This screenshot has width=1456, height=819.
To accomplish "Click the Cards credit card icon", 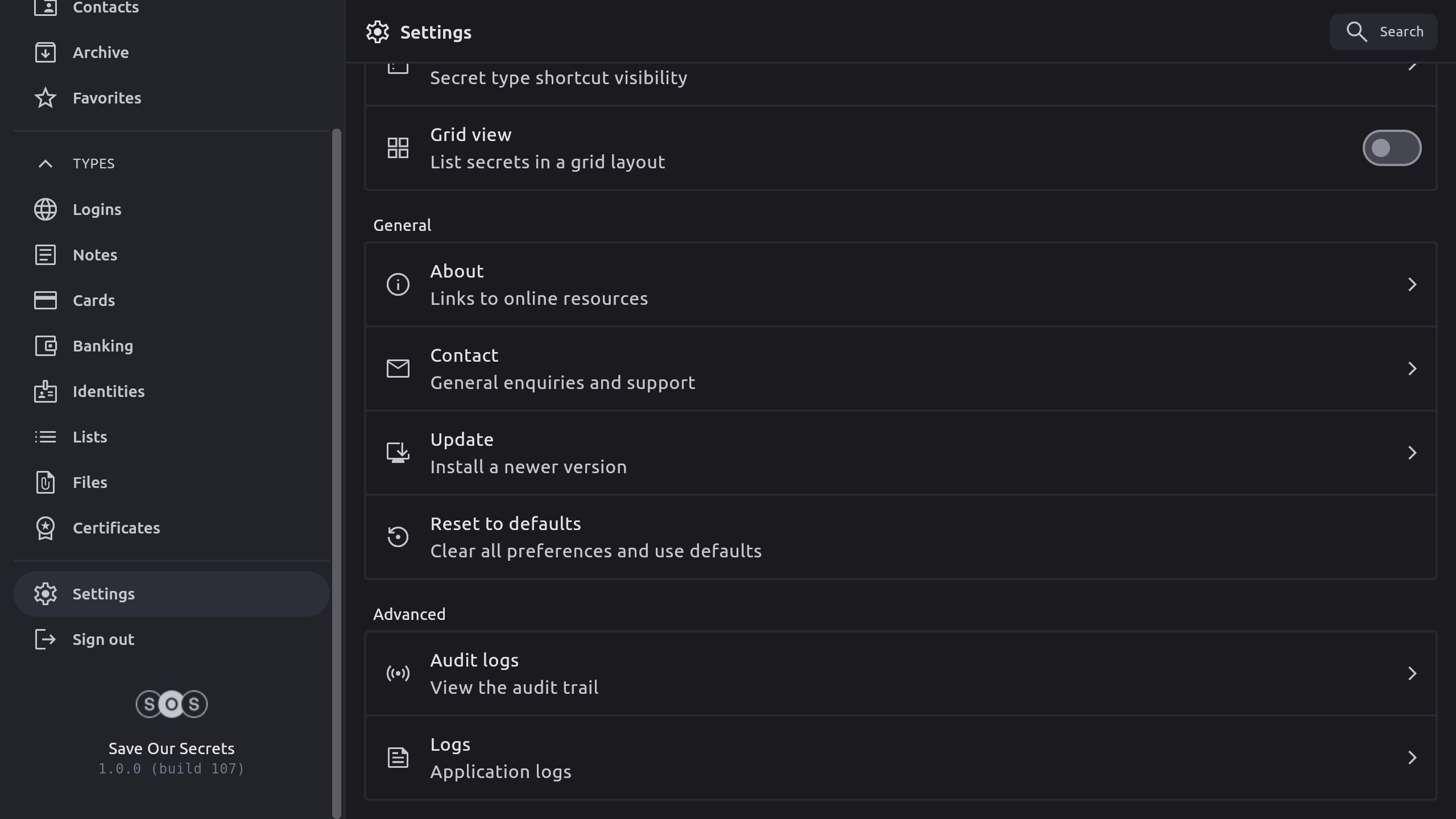I will coord(45,300).
